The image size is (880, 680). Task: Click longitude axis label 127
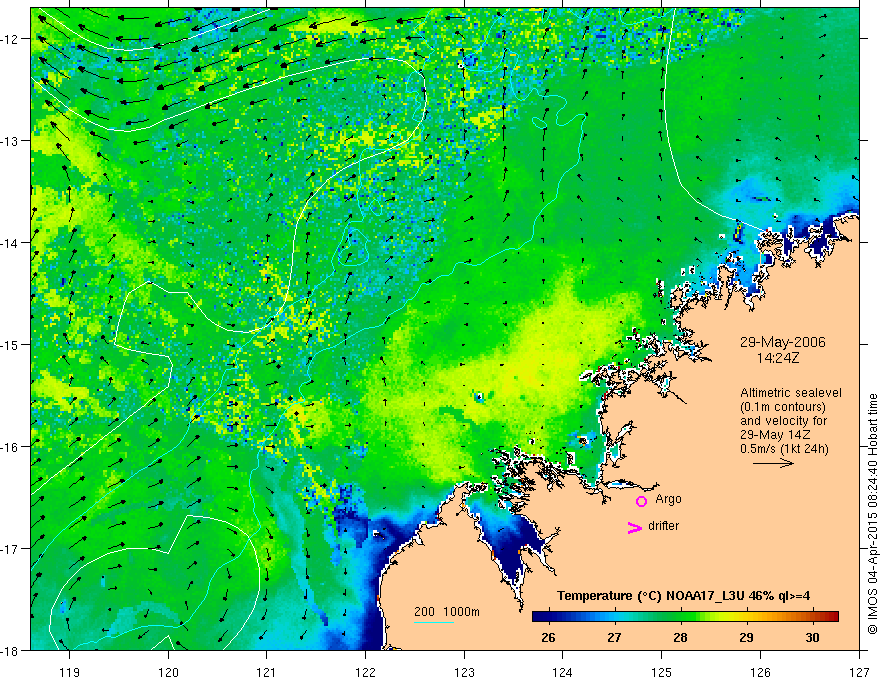pos(859,672)
